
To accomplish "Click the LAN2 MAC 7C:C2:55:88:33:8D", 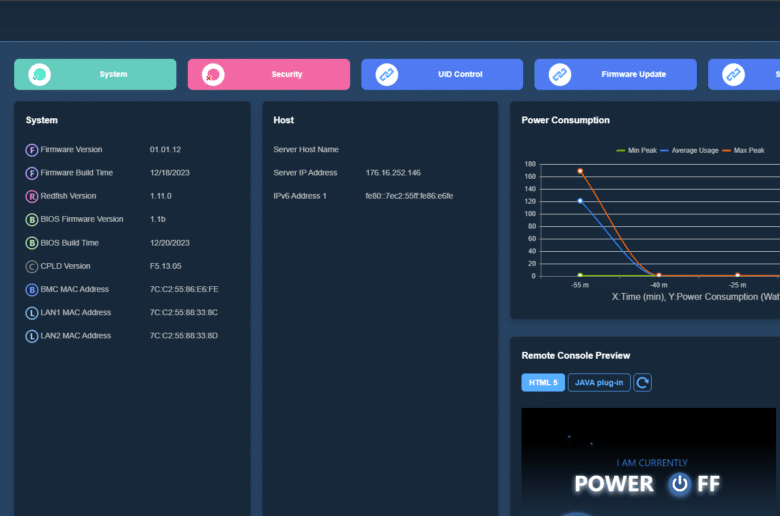I will tap(184, 336).
